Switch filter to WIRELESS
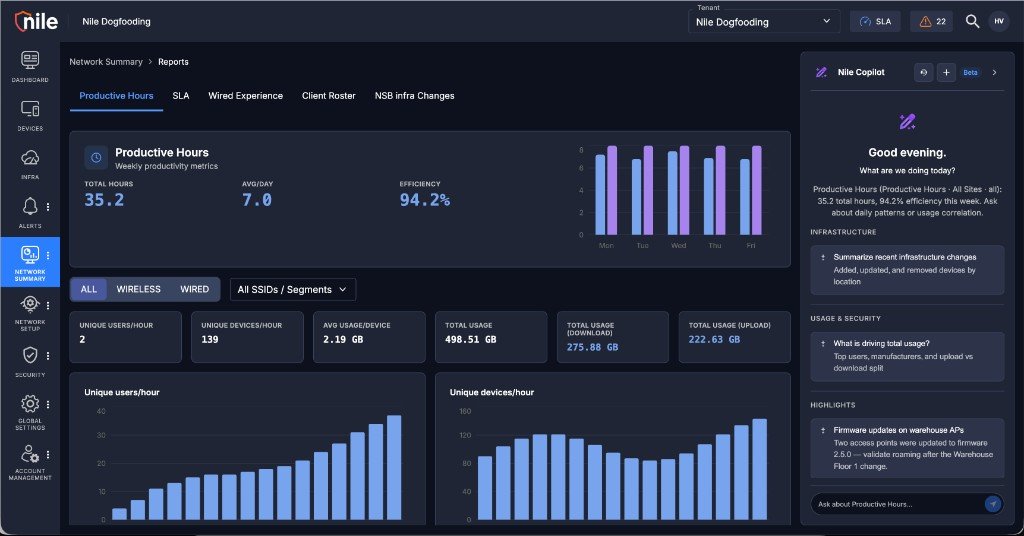1024x536 pixels. [x=138, y=289]
